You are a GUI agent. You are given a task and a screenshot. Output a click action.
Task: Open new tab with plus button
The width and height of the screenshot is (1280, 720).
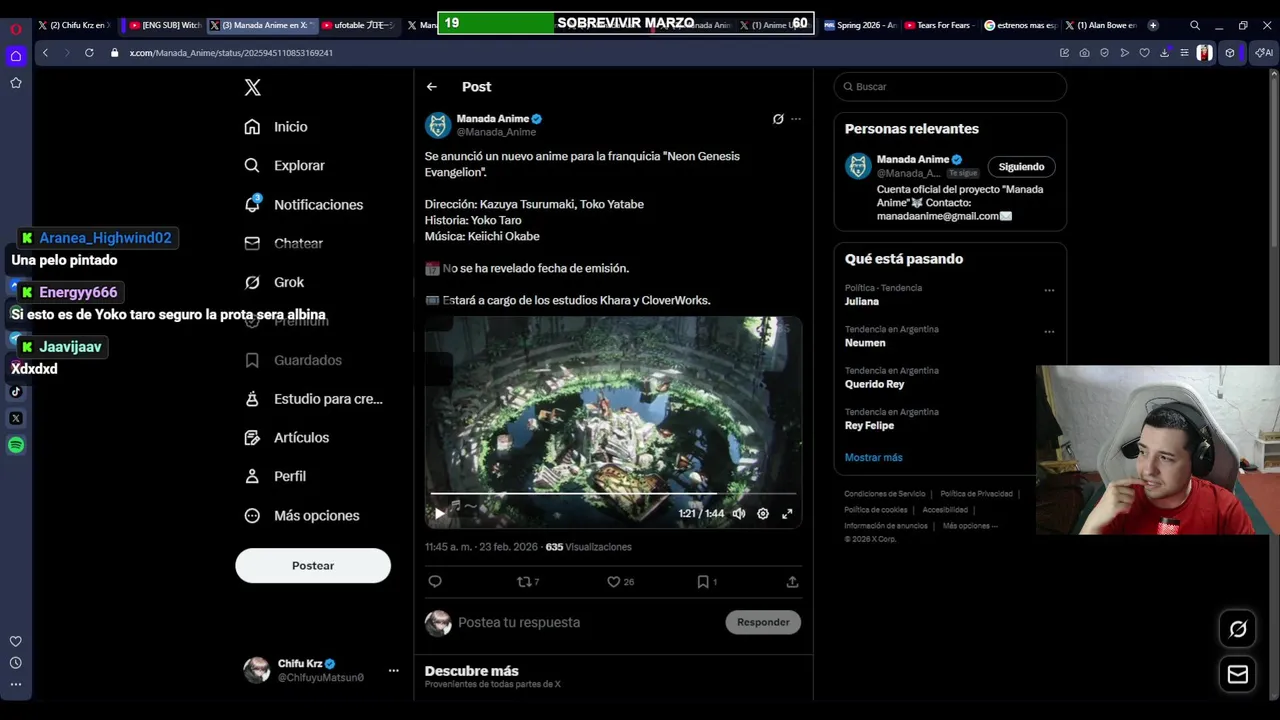pyautogui.click(x=1153, y=25)
